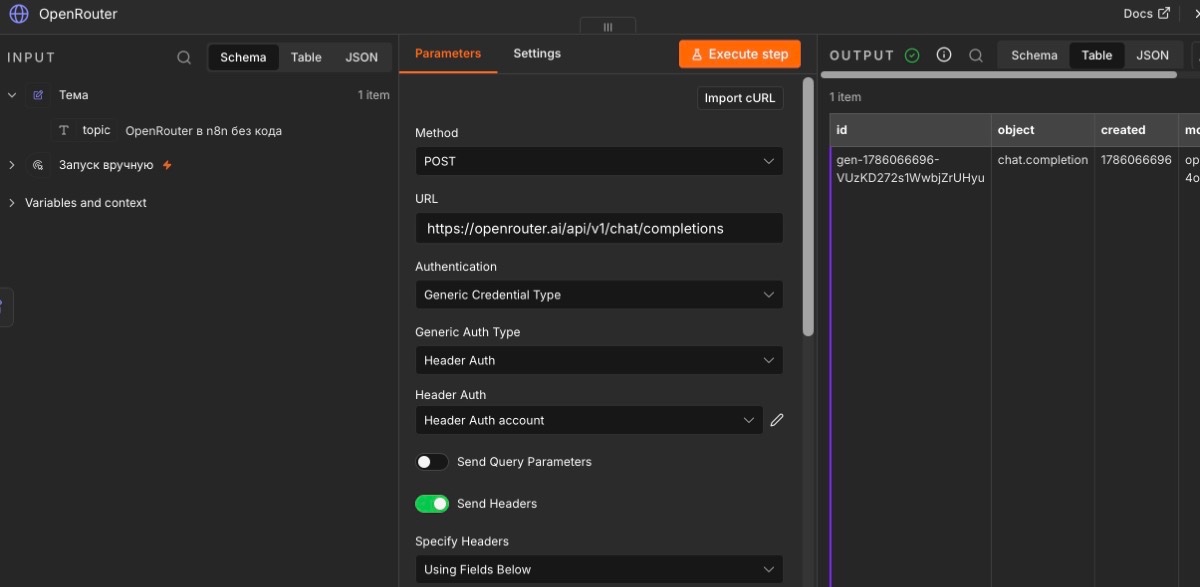This screenshot has height=587, width=1200.
Task: Open the Header Auth account dropdown
Action: coord(589,420)
